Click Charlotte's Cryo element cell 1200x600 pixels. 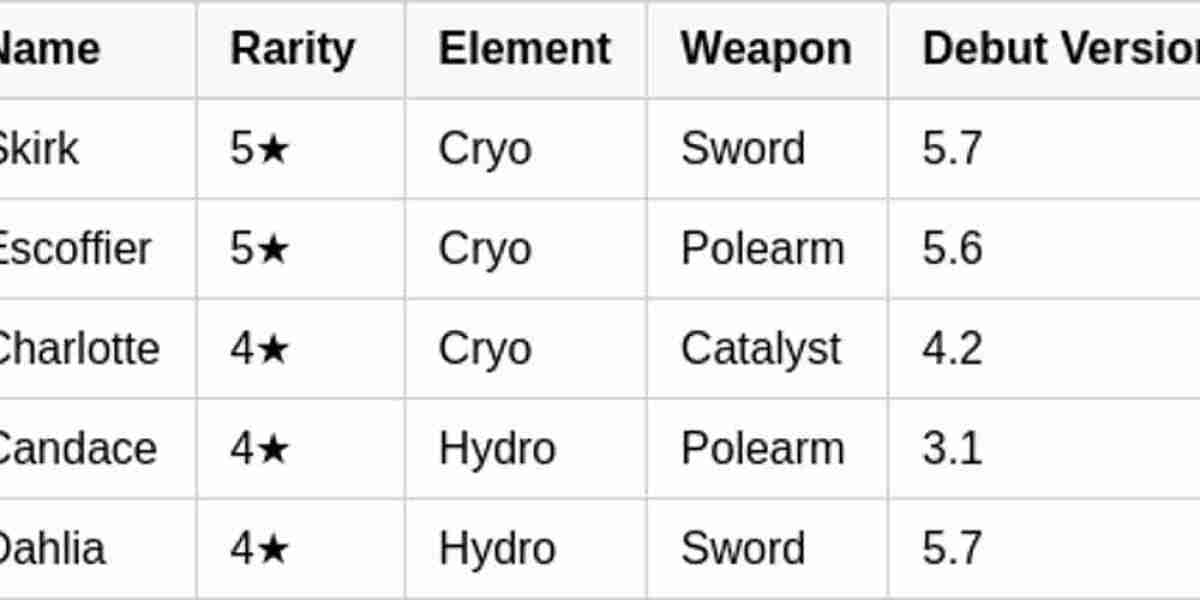point(484,349)
